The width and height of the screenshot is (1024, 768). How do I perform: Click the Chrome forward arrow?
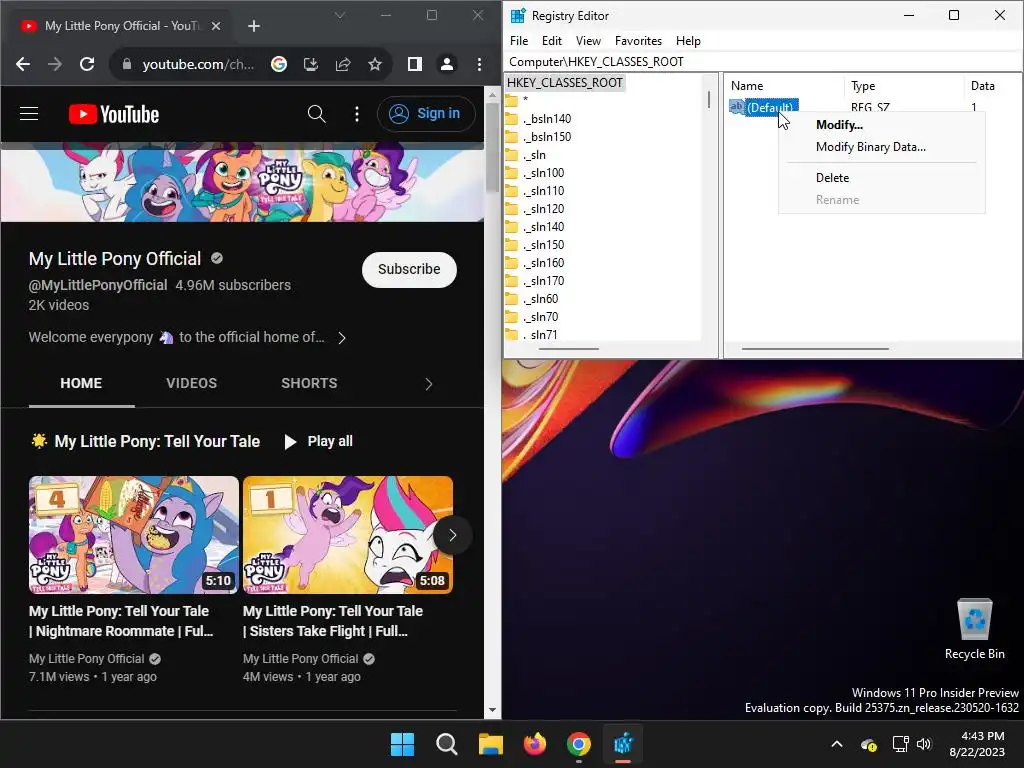(x=55, y=64)
